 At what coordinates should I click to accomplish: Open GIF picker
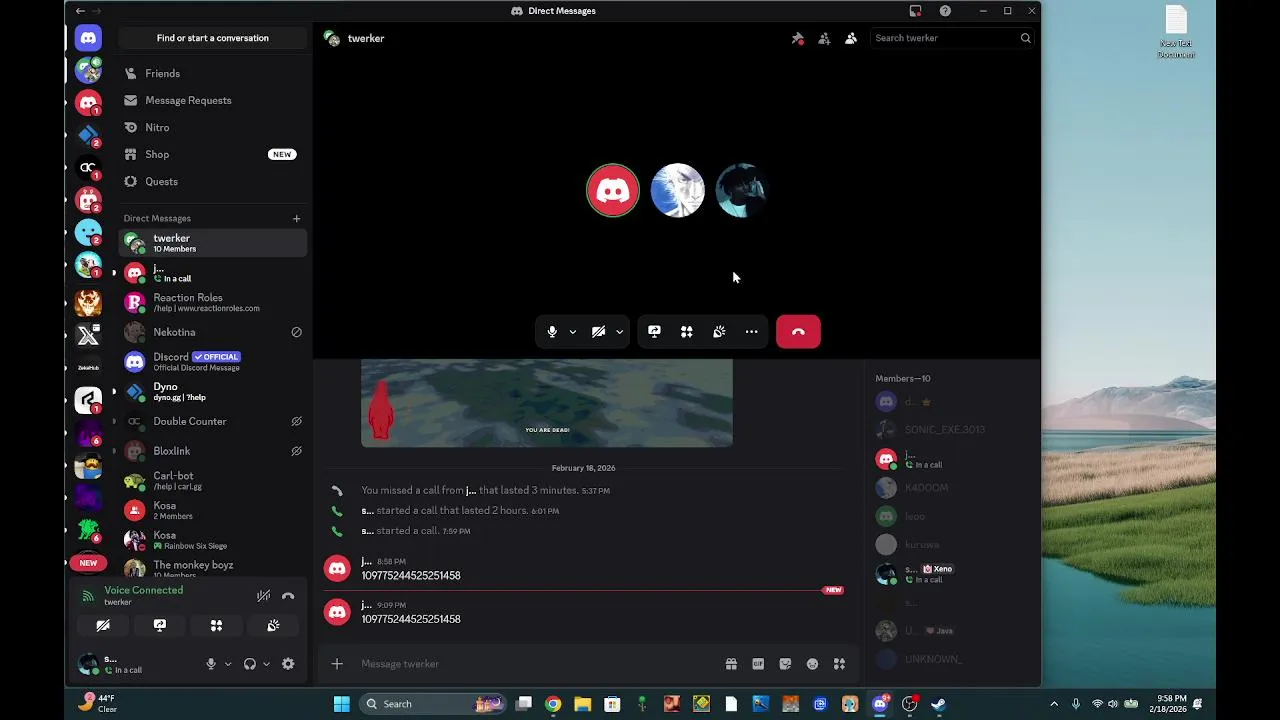(758, 664)
